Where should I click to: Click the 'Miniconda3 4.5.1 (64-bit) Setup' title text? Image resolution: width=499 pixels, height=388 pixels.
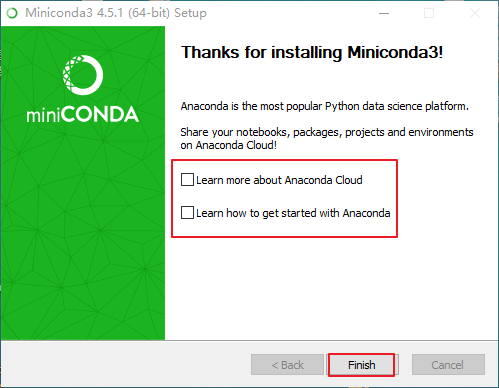(116, 13)
